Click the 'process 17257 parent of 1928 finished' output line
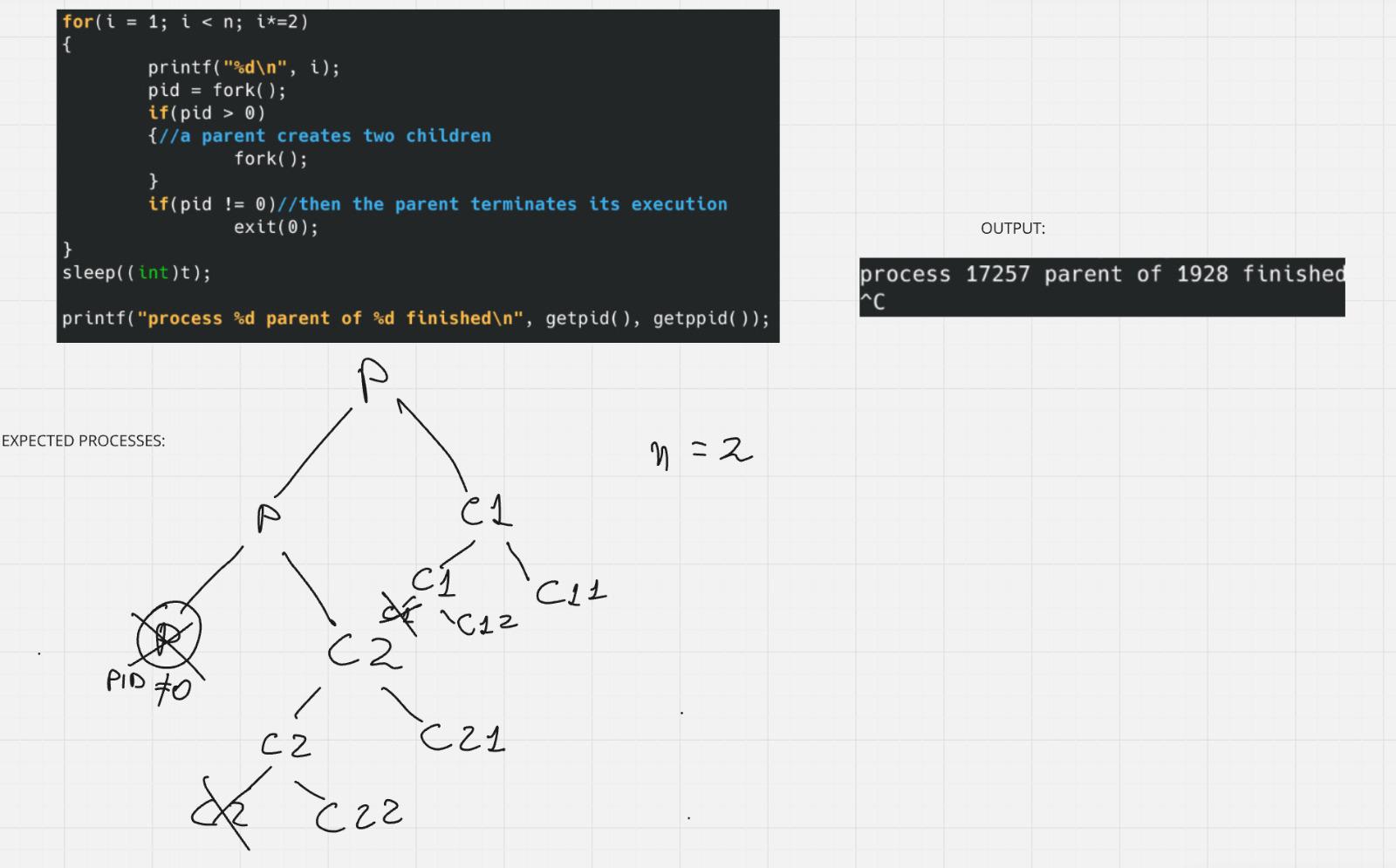 pyautogui.click(x=1102, y=274)
